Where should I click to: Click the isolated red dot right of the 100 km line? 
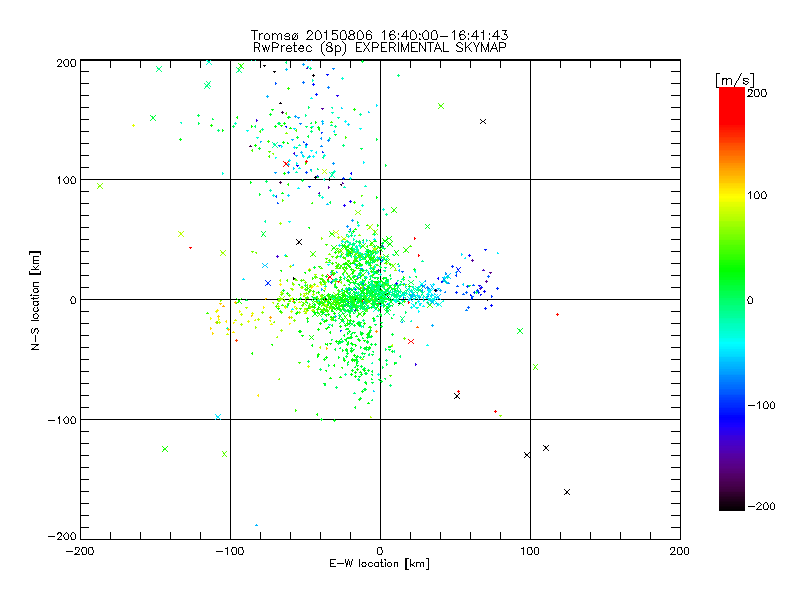pos(557,315)
